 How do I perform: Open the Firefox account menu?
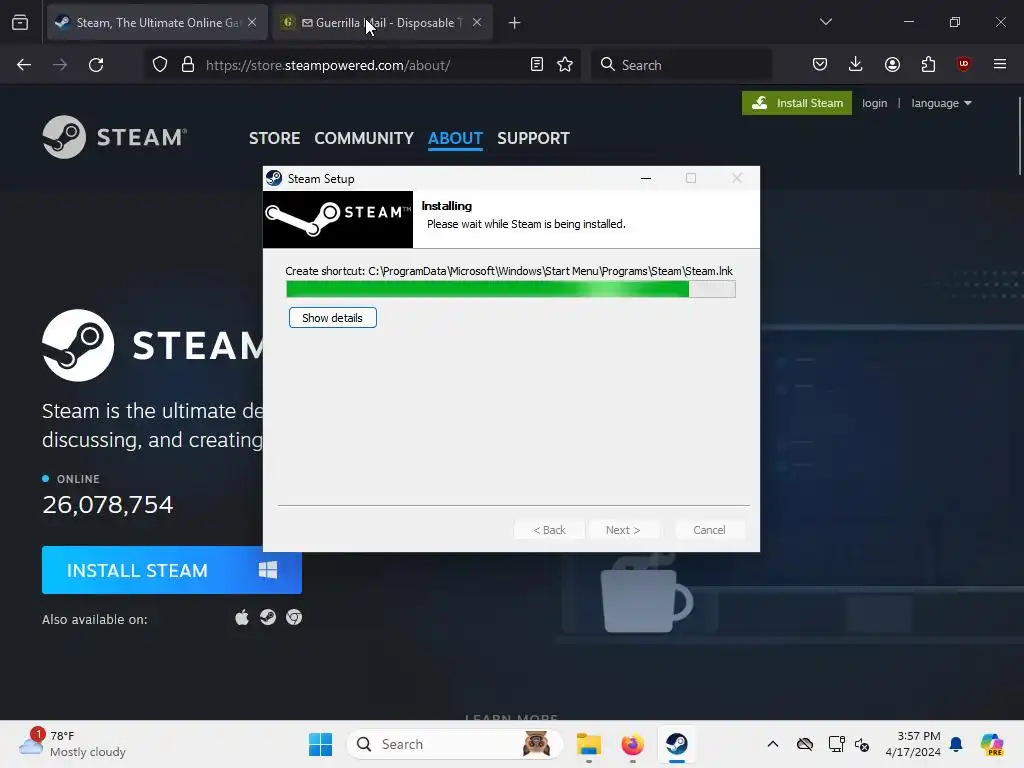click(x=892, y=64)
